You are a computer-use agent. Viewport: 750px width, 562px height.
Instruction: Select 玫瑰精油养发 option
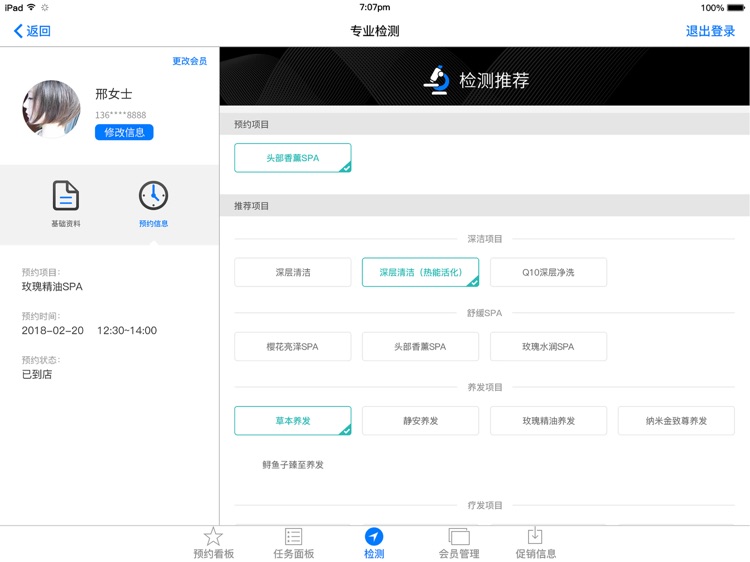click(x=548, y=420)
